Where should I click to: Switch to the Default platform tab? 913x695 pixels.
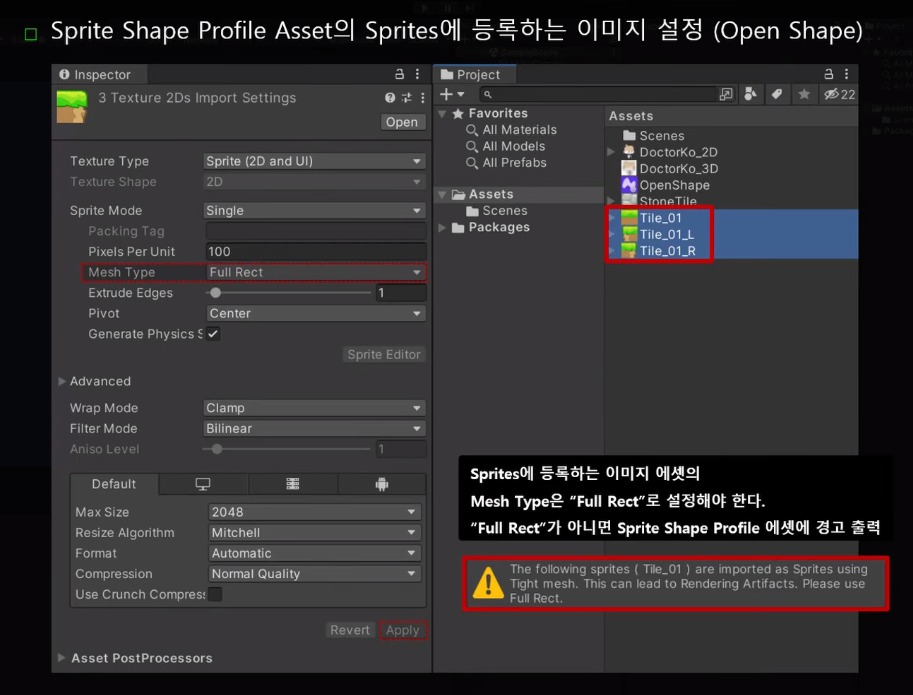[114, 483]
